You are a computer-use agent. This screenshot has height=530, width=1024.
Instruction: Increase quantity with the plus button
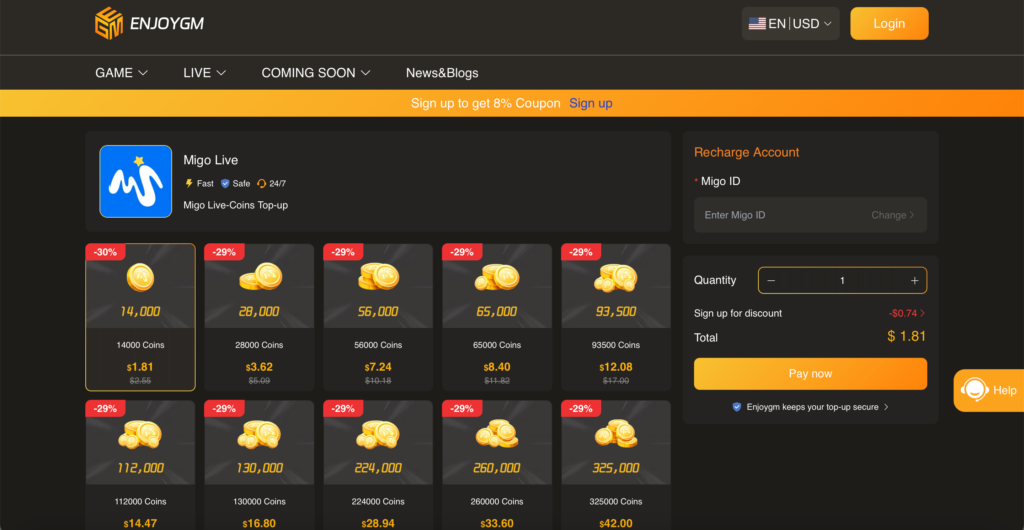[x=914, y=281]
